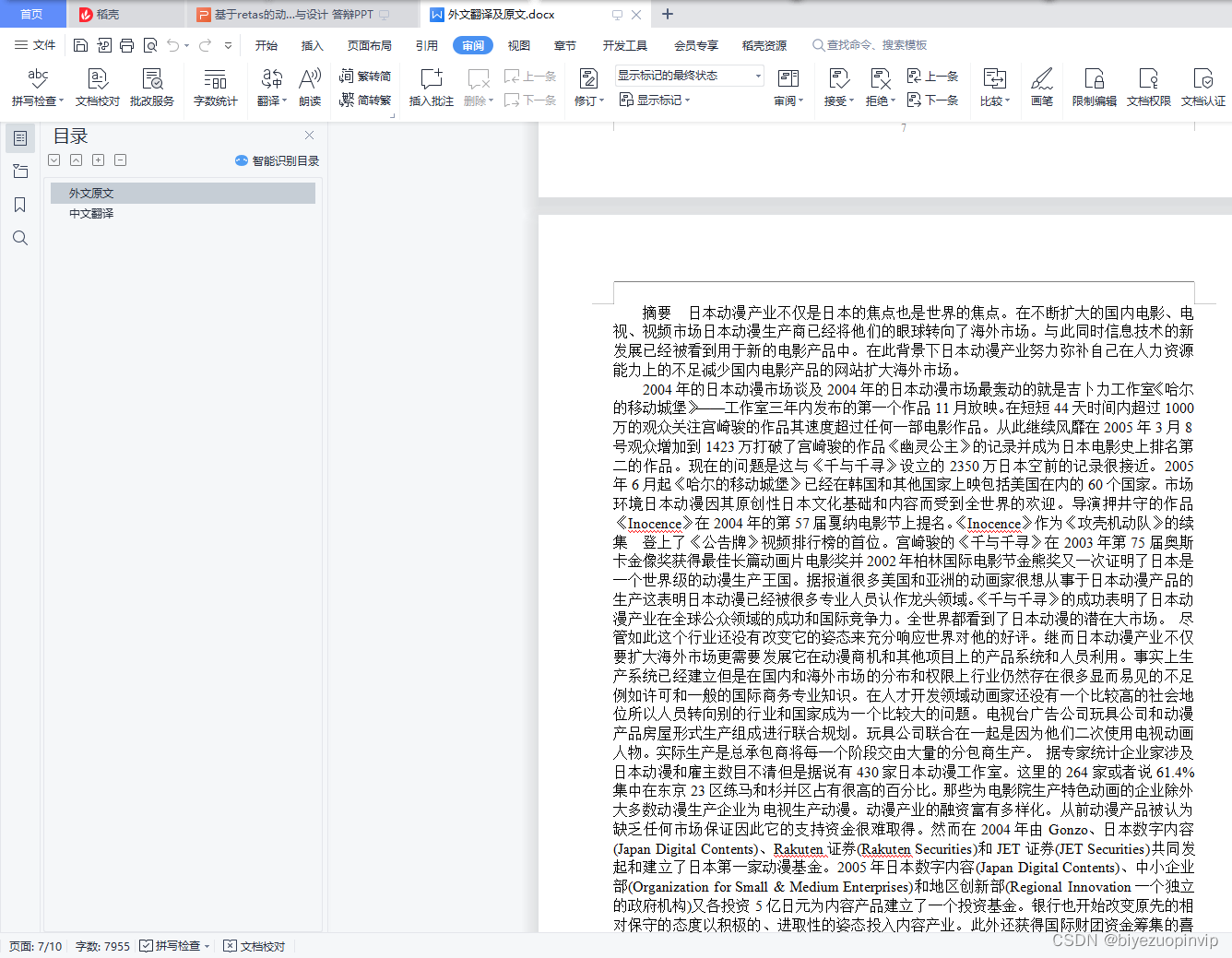Open the 显示标记的最终状态 dropdown
The image size is (1232, 958).
690,76
